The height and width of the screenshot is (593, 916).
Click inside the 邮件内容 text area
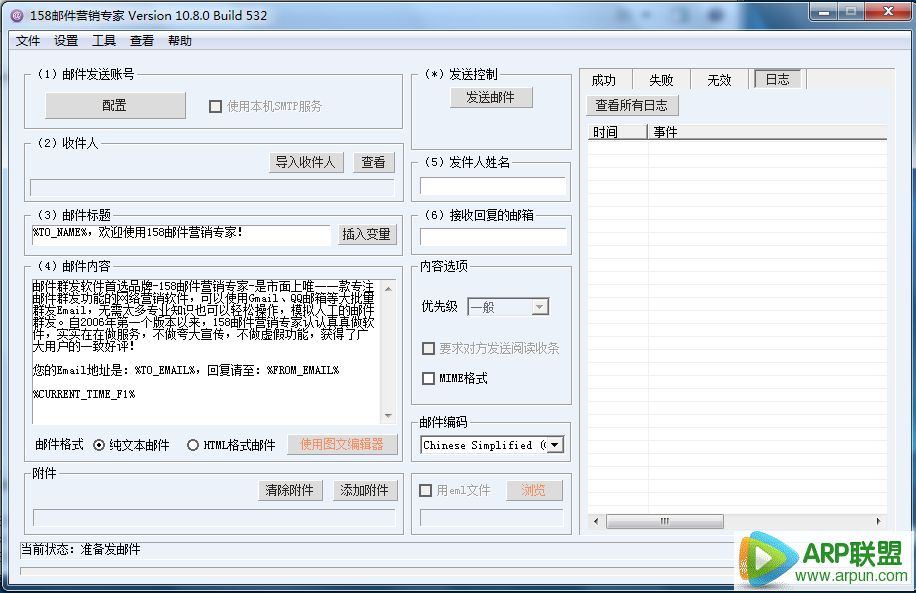tap(206, 351)
